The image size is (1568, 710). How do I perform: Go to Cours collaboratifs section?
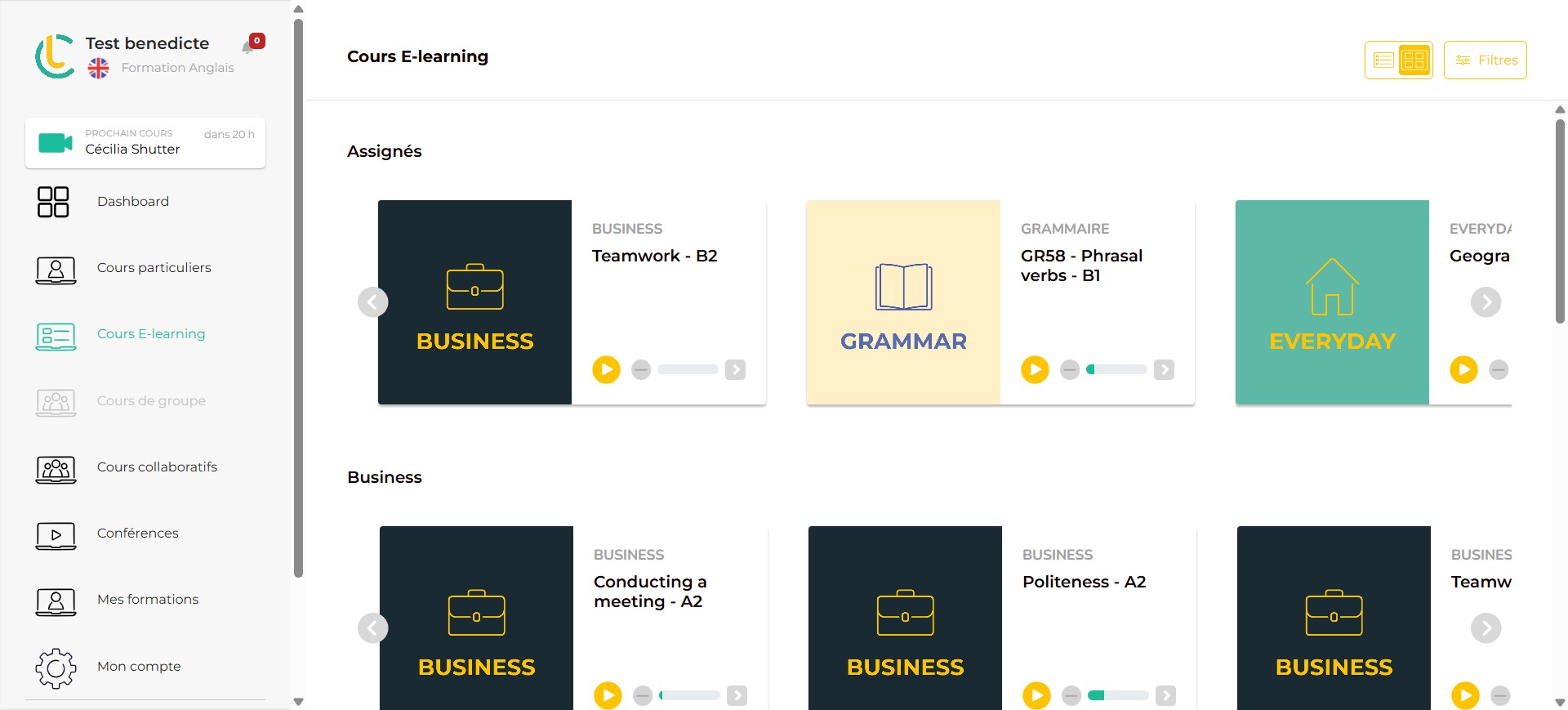click(157, 467)
